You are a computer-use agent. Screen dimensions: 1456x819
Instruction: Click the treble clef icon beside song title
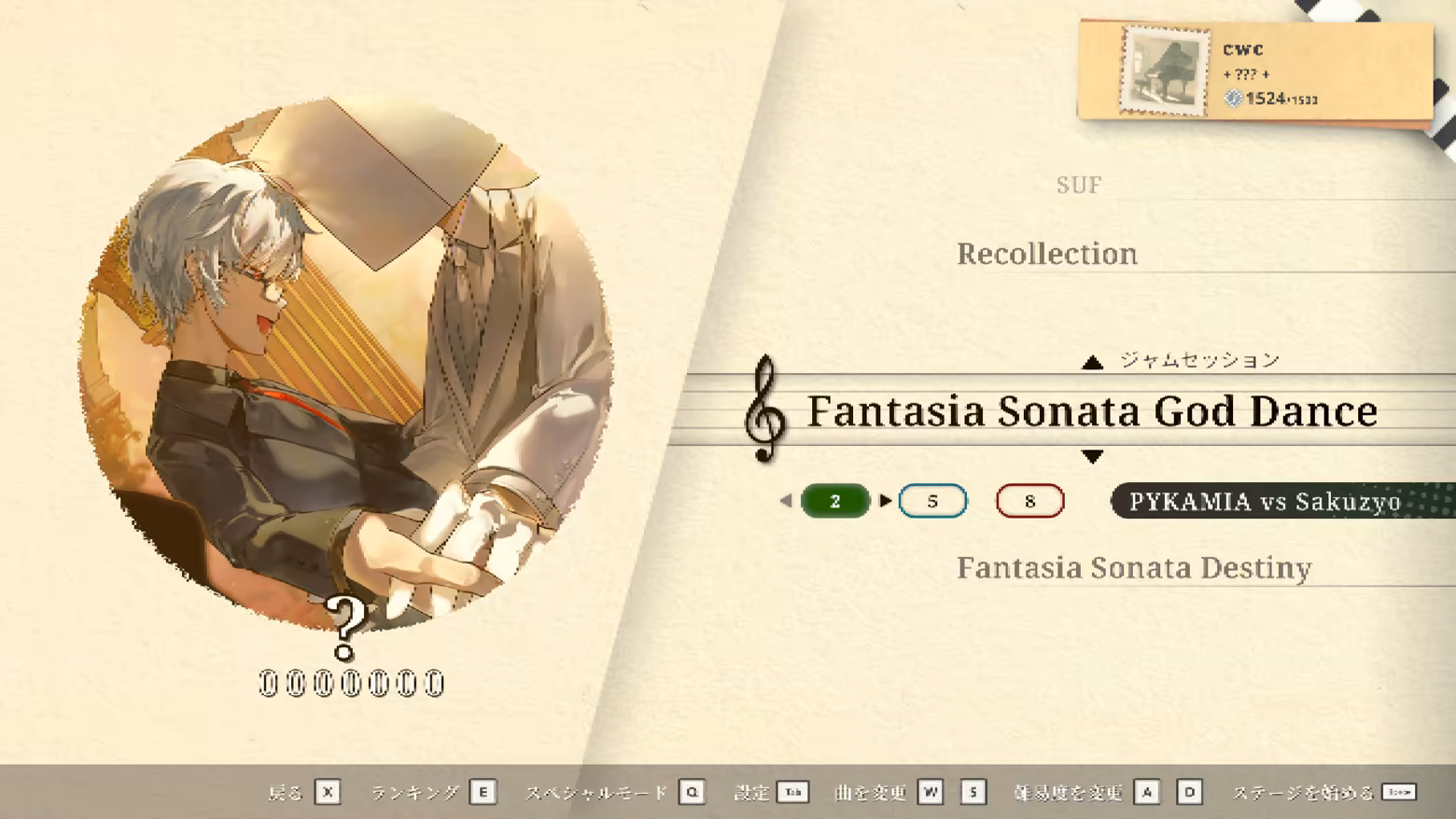tap(764, 409)
